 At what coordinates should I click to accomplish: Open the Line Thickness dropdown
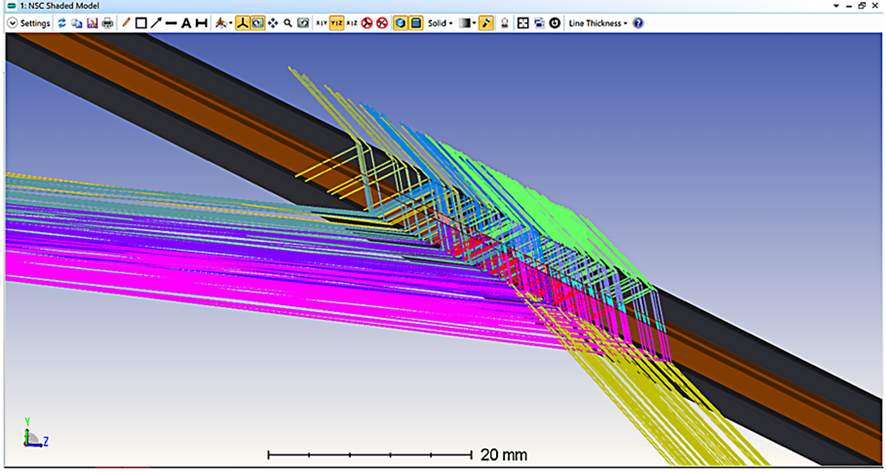pyautogui.click(x=597, y=22)
